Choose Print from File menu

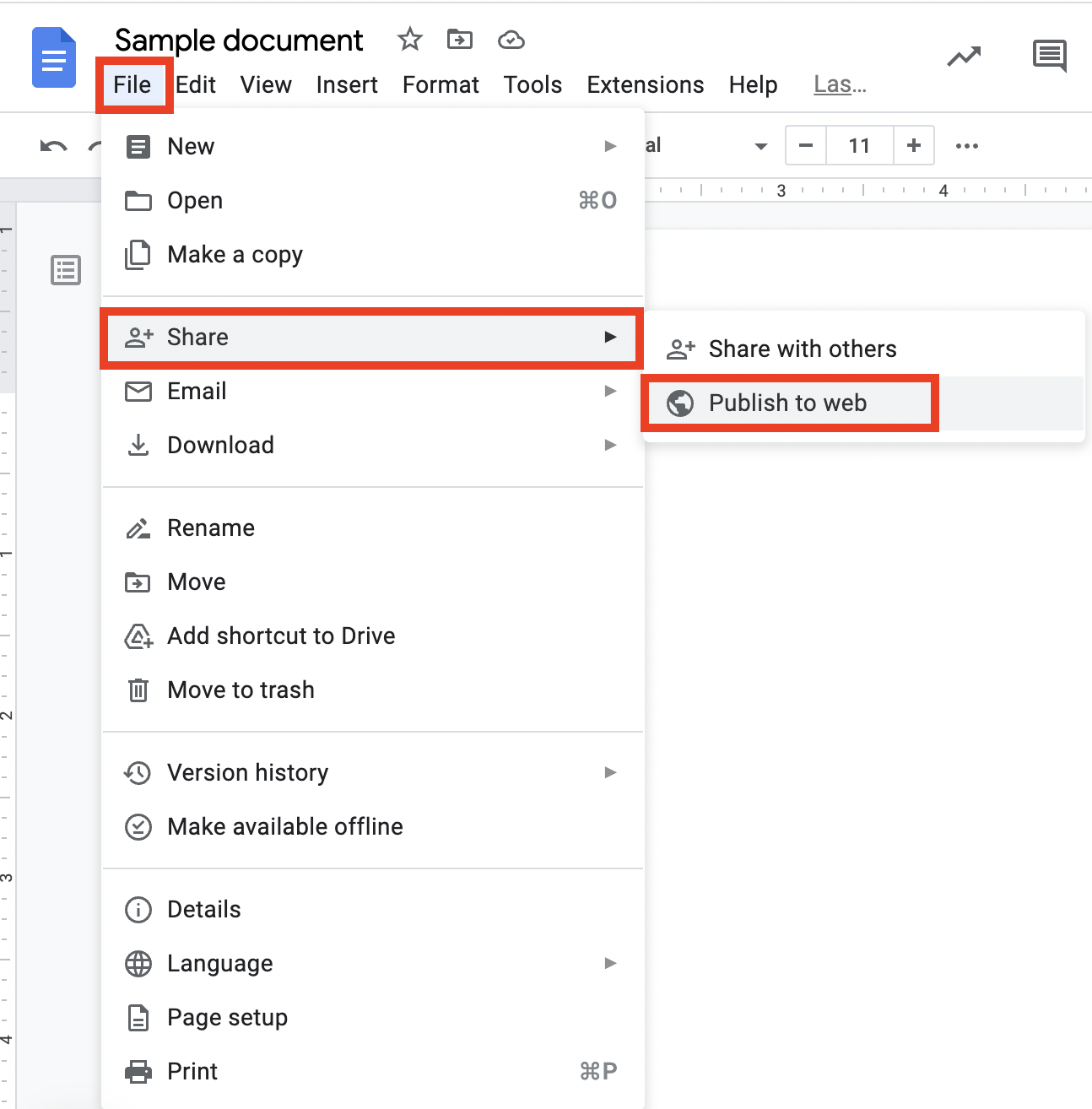372,1071
